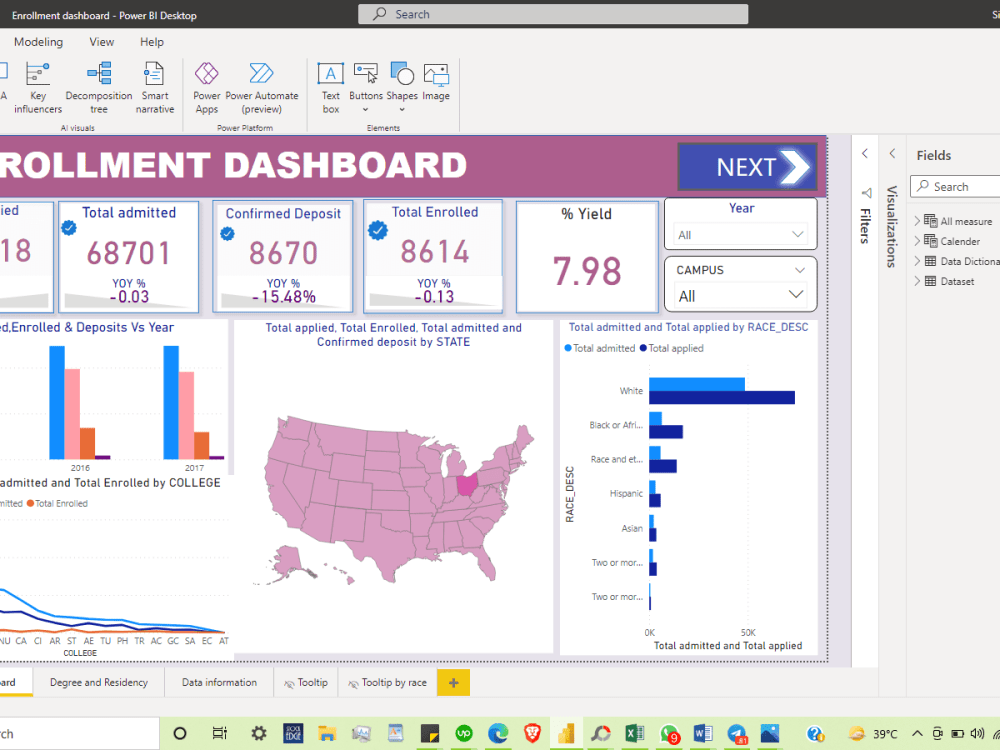Select the Confirmed Deposit card
The image size is (1000, 750).
283,256
